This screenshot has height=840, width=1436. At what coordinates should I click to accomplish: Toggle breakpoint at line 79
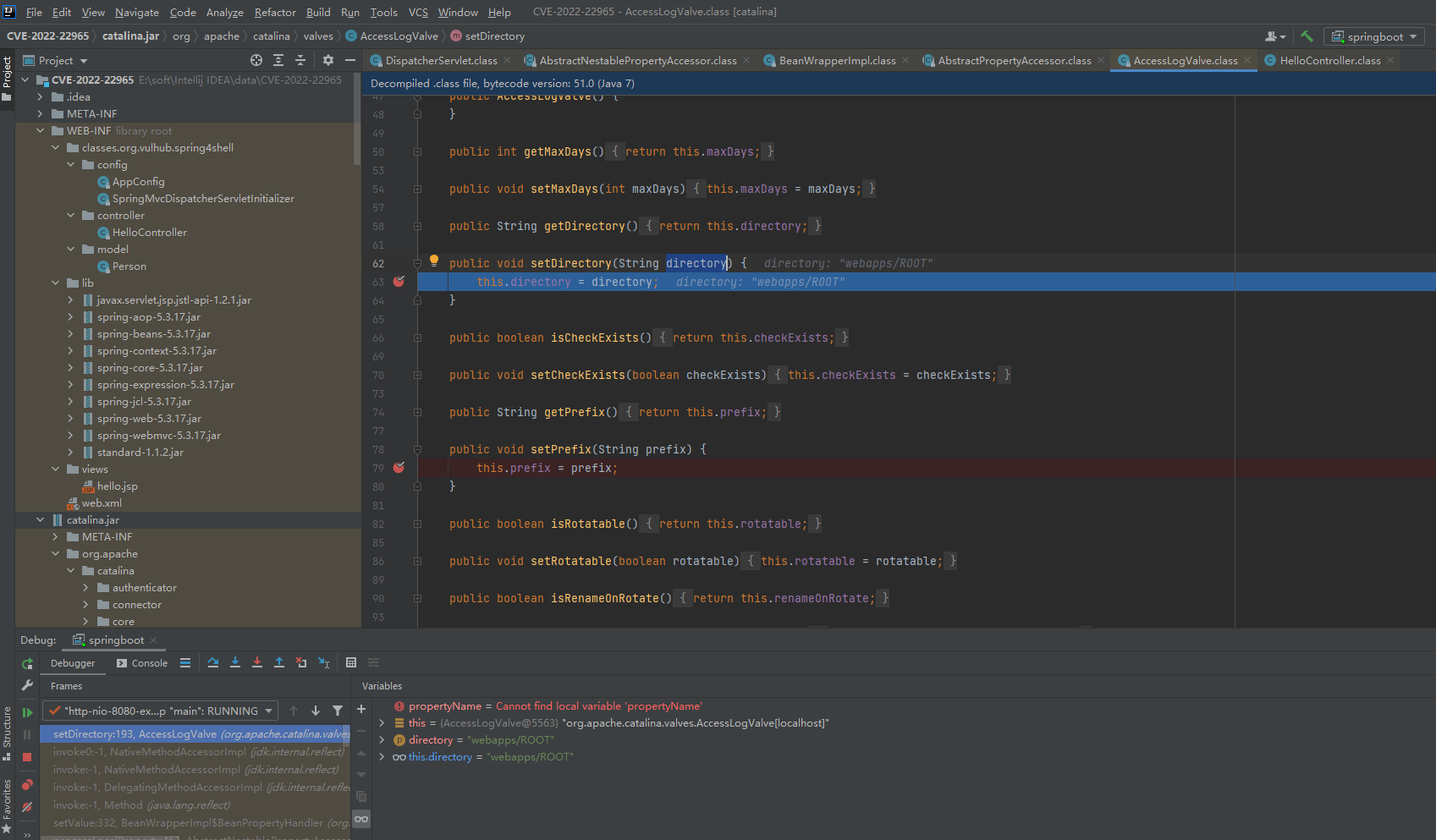399,468
